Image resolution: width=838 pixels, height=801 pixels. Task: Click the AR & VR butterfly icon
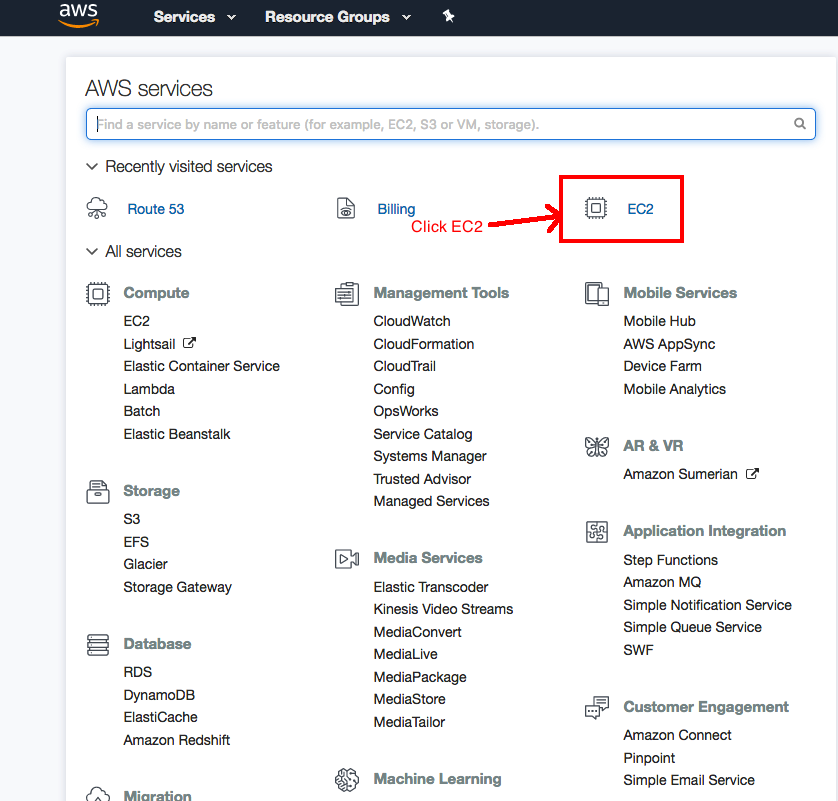click(x=597, y=447)
